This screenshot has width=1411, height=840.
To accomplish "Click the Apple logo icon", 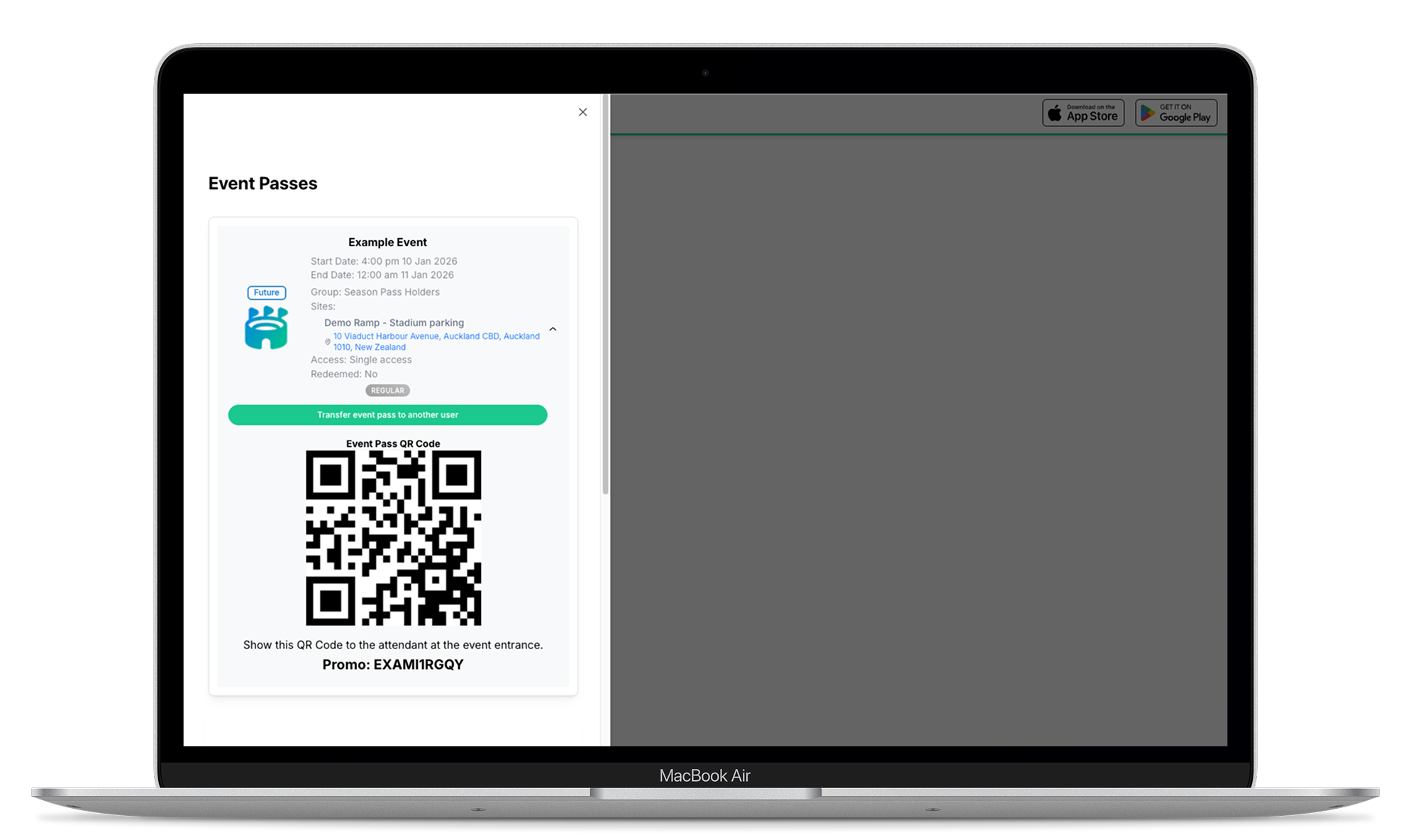I will (1055, 114).
